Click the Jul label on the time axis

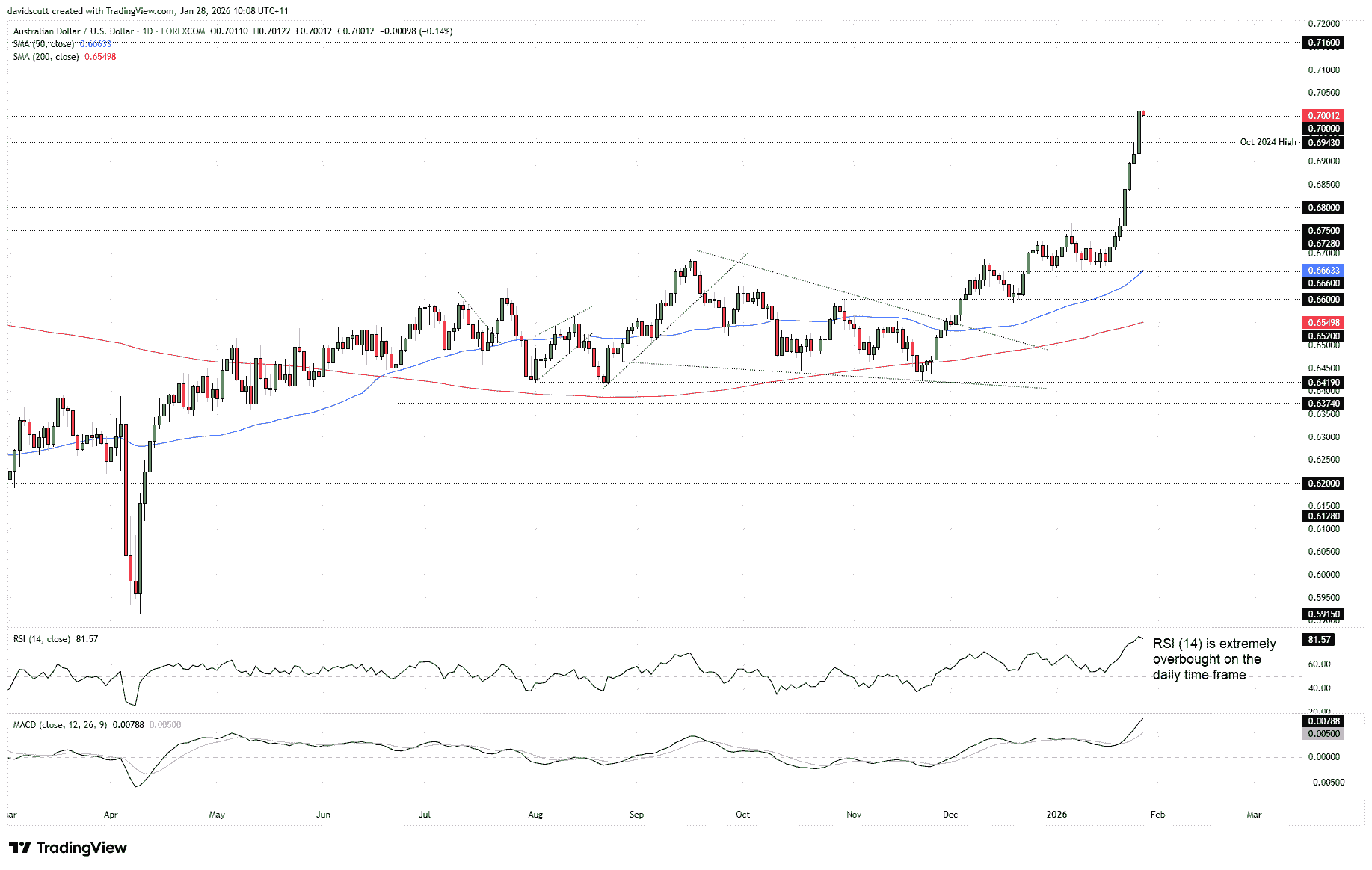click(425, 815)
